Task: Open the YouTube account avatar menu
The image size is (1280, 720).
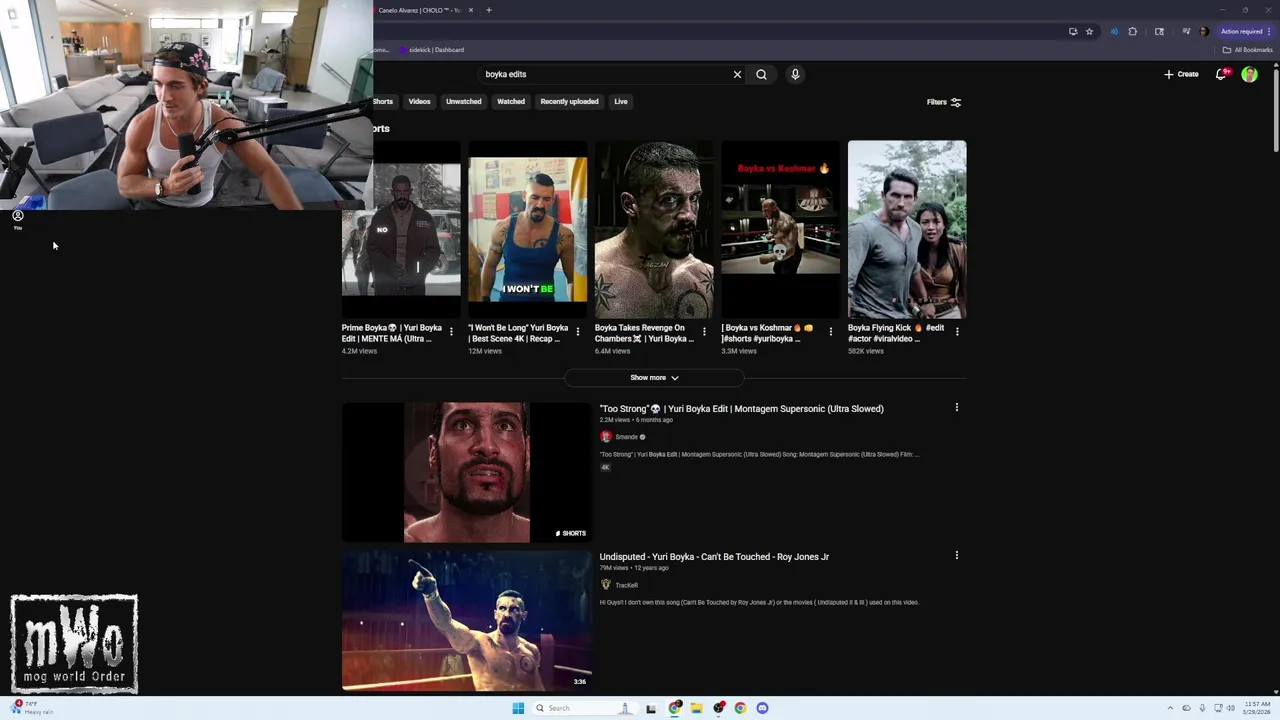Action: pyautogui.click(x=1249, y=74)
